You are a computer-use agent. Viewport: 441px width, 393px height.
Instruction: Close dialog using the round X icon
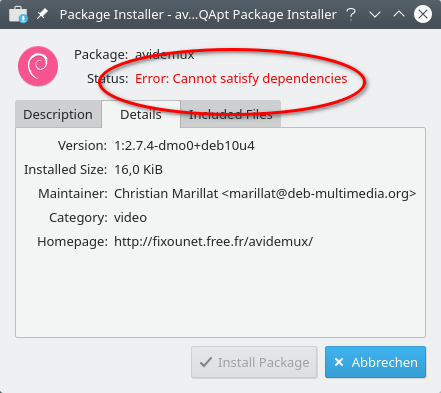click(x=423, y=14)
